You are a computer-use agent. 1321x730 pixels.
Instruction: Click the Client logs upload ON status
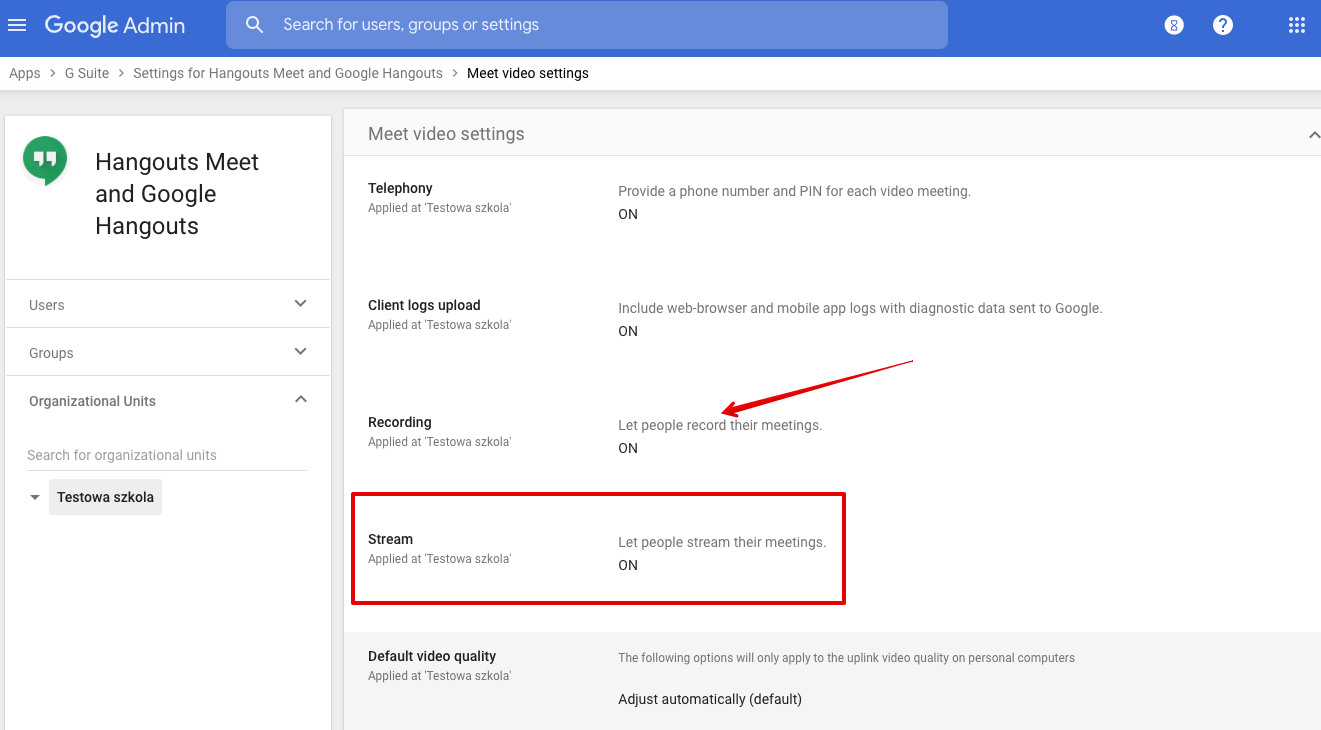click(x=628, y=331)
